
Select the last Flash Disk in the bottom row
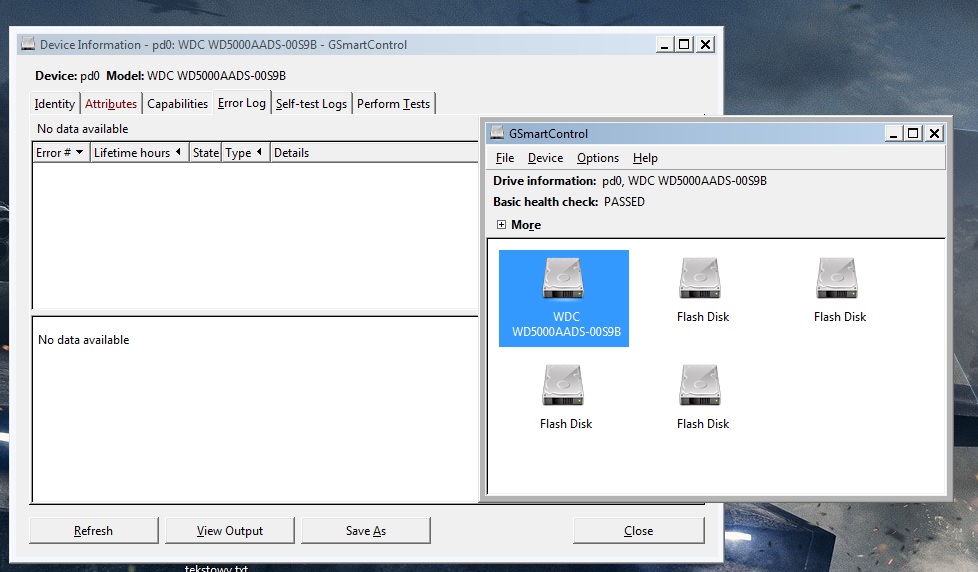tap(702, 397)
